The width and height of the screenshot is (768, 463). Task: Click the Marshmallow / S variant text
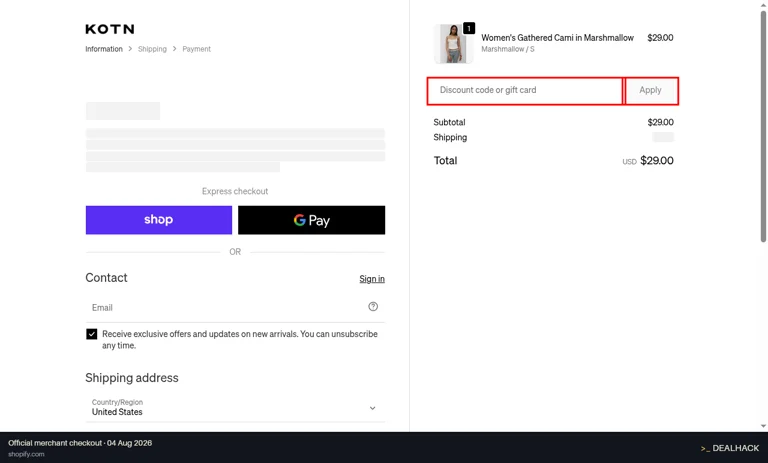(x=507, y=49)
